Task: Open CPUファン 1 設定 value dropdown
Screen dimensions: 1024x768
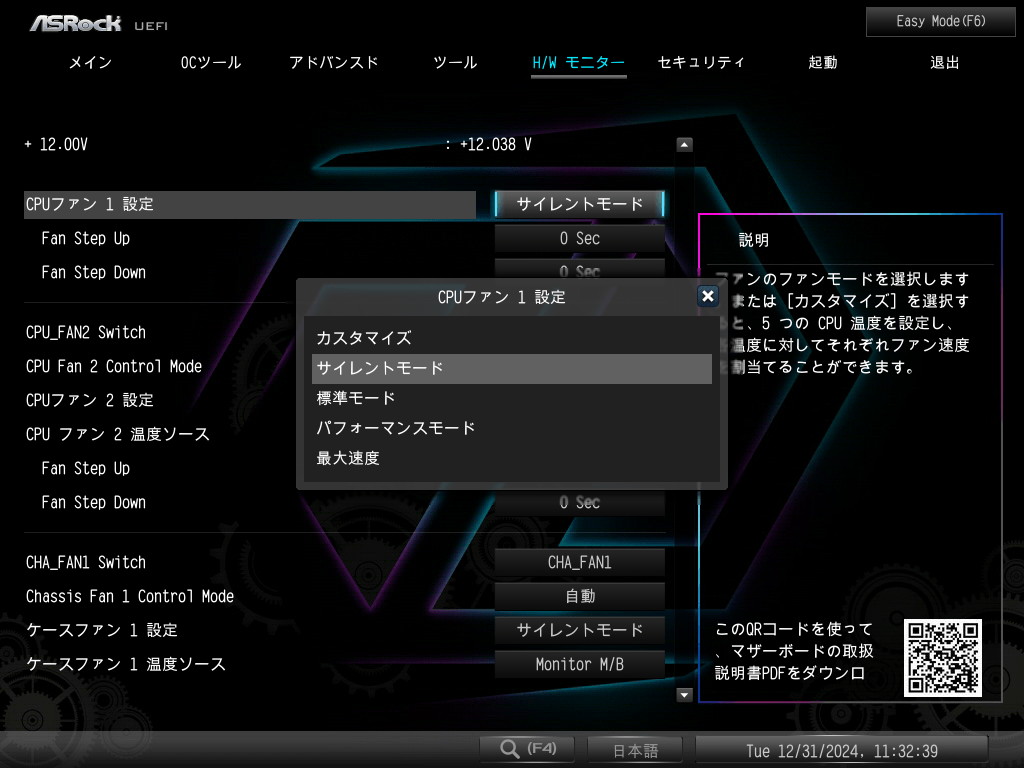Action: [579, 204]
